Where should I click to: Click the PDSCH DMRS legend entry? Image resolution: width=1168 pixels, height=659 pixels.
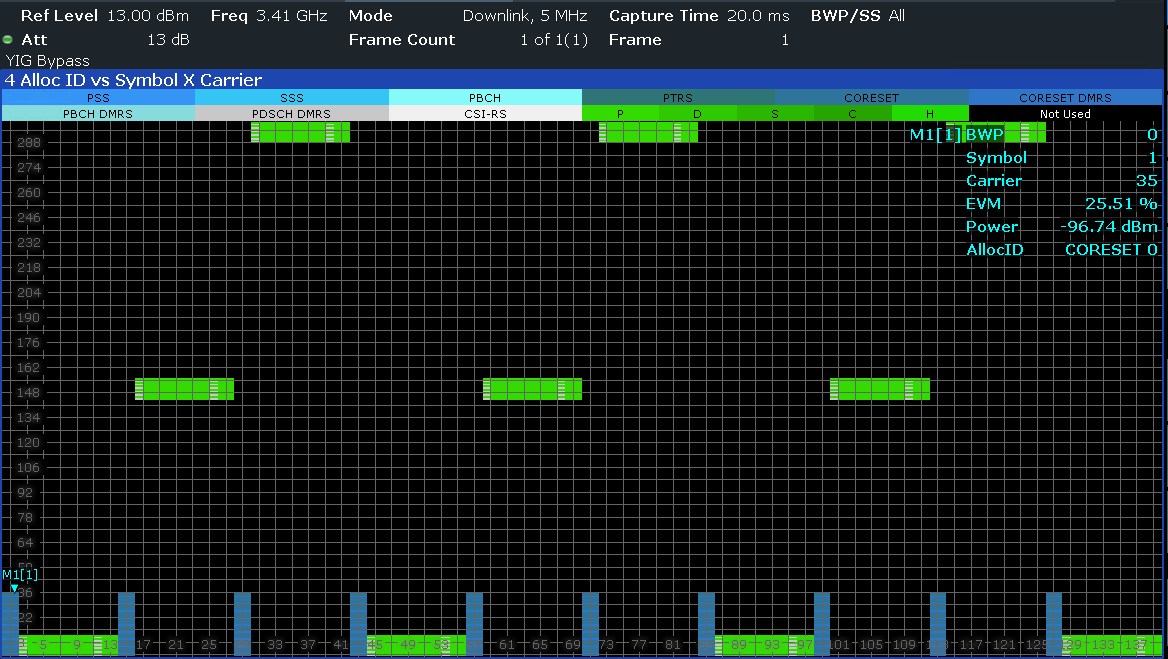pyautogui.click(x=292, y=113)
